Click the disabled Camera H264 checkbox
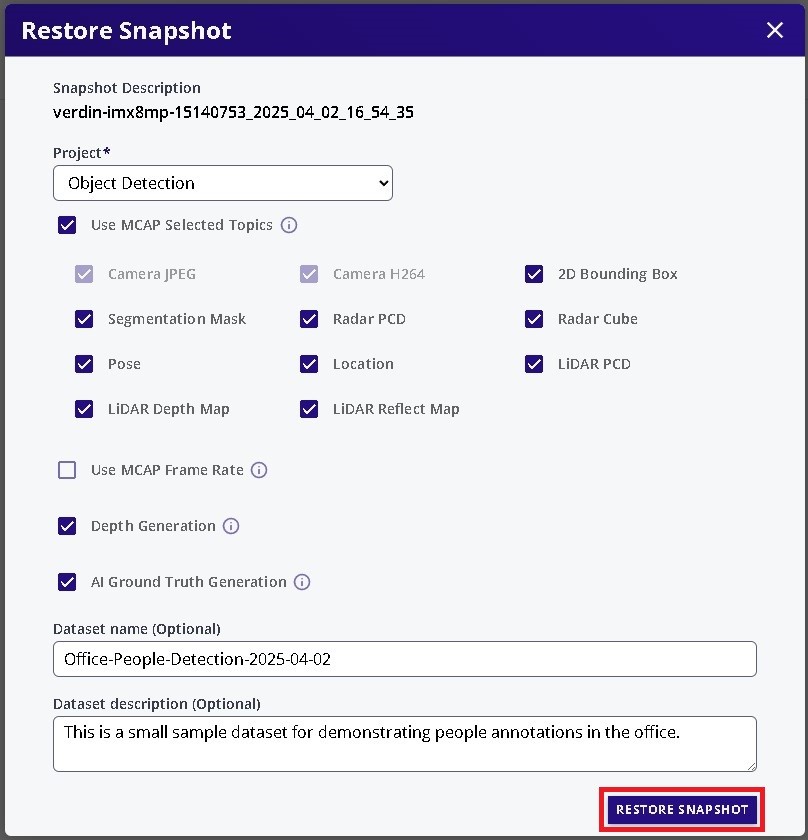This screenshot has width=808, height=840. (309, 274)
